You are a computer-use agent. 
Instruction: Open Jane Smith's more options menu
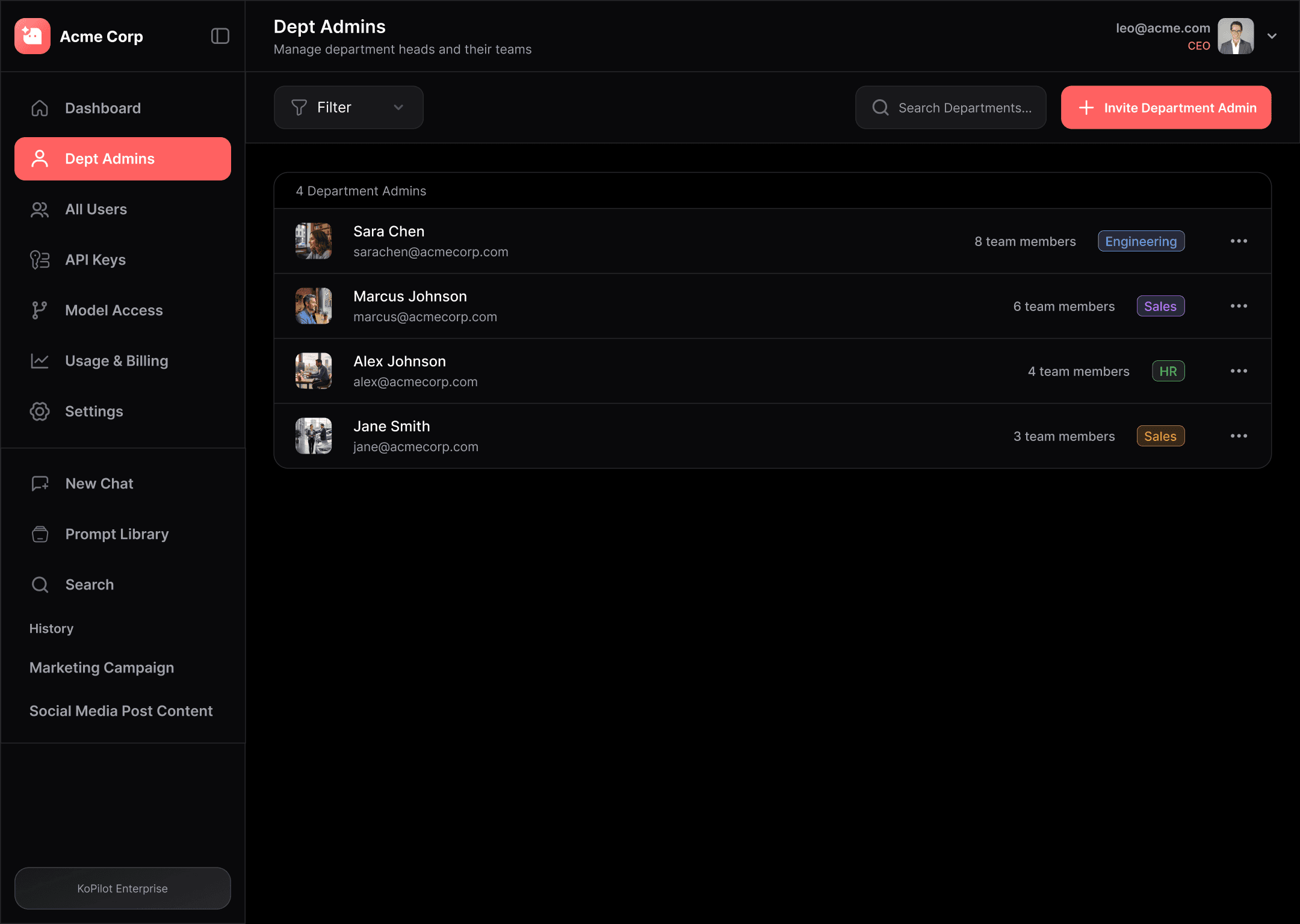[x=1239, y=436]
